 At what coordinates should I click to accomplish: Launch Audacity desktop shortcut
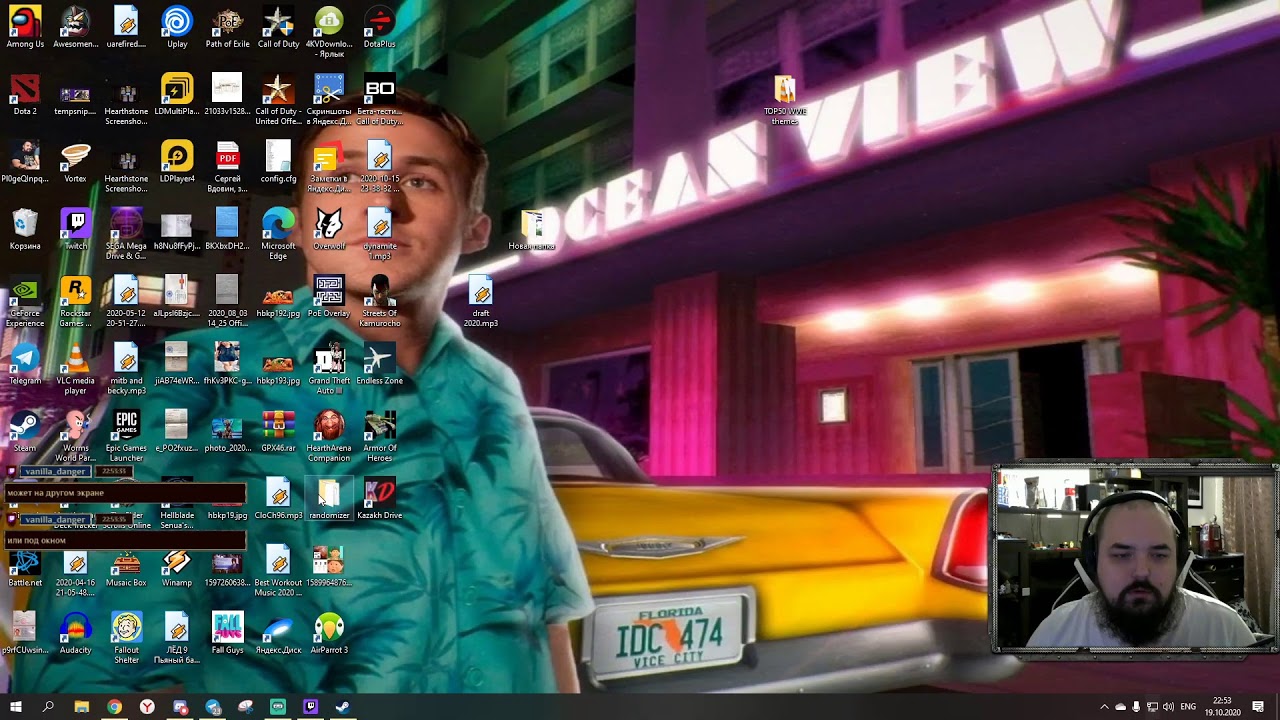pyautogui.click(x=75, y=633)
